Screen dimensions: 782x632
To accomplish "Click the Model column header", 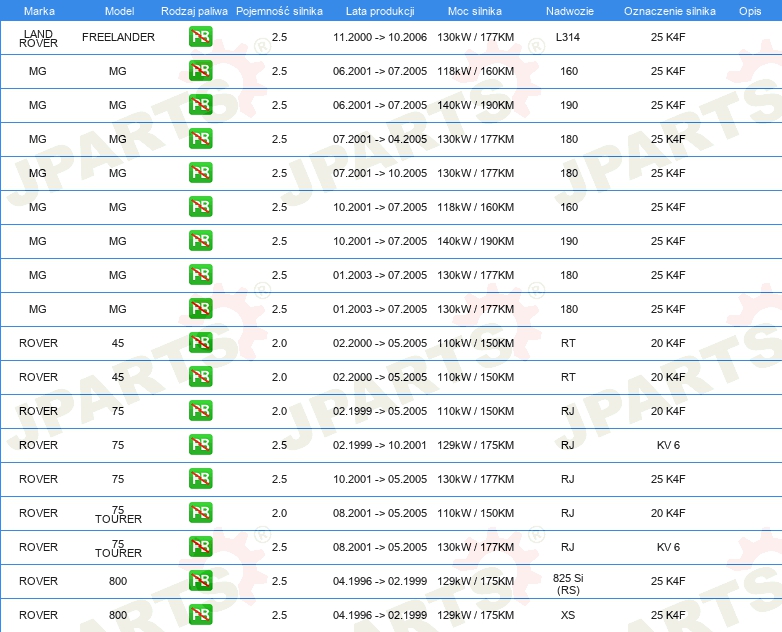I will 119,11.
